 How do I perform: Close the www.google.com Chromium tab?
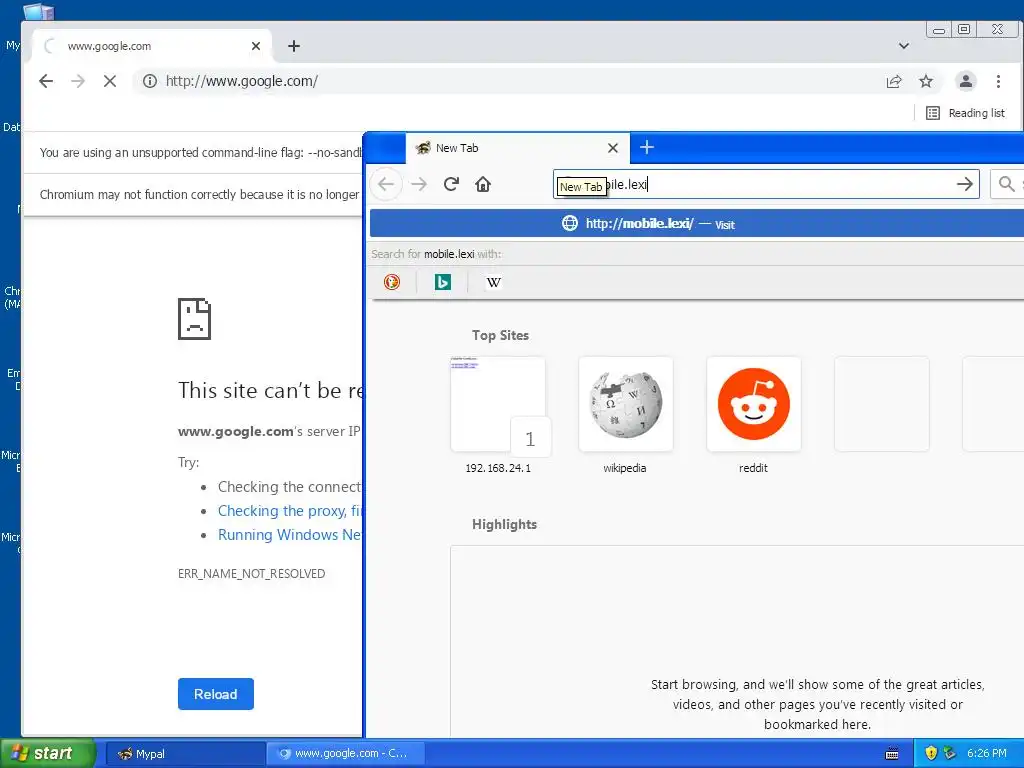coord(256,46)
